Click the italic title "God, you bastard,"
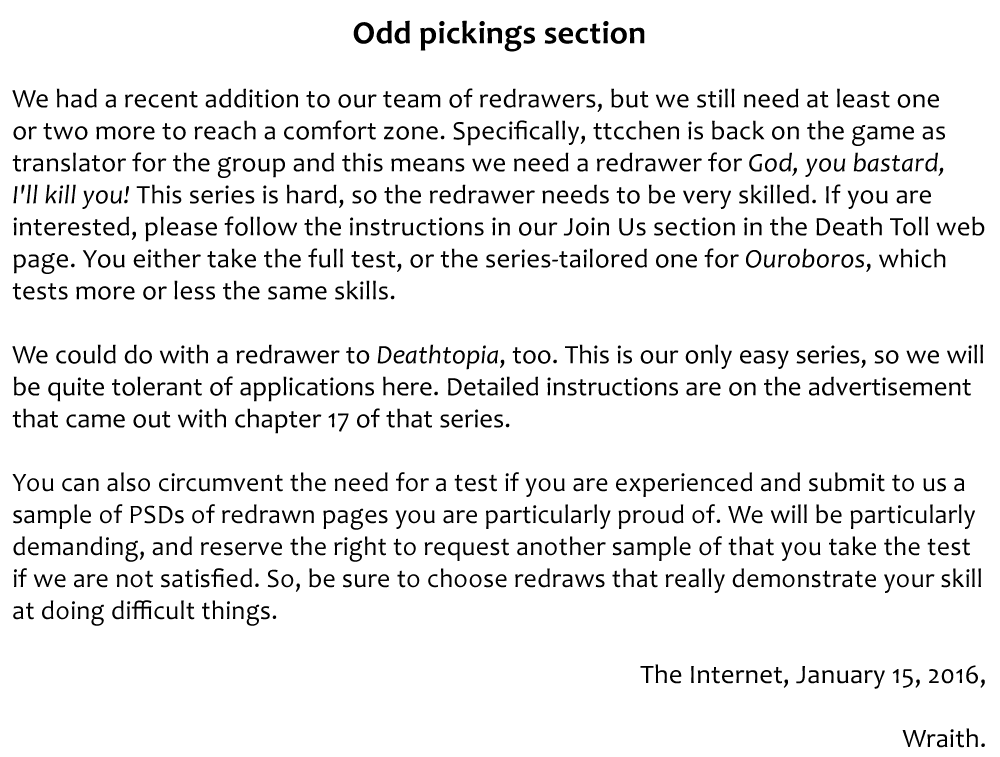Viewport: 1000px width, 757px height. (x=846, y=164)
